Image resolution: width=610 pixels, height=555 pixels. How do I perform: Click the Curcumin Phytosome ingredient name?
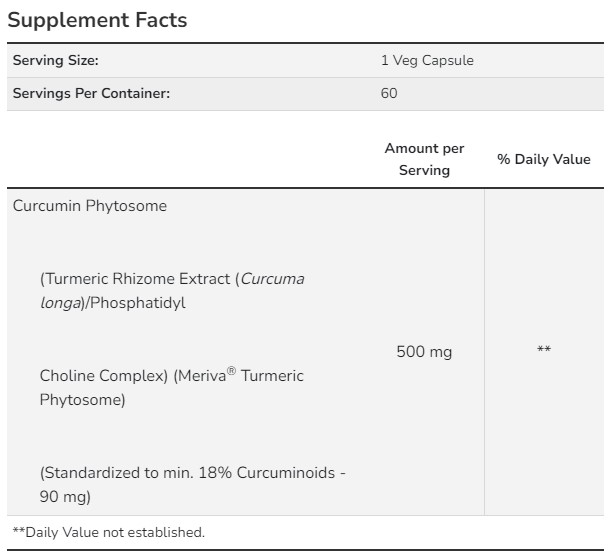point(89,206)
